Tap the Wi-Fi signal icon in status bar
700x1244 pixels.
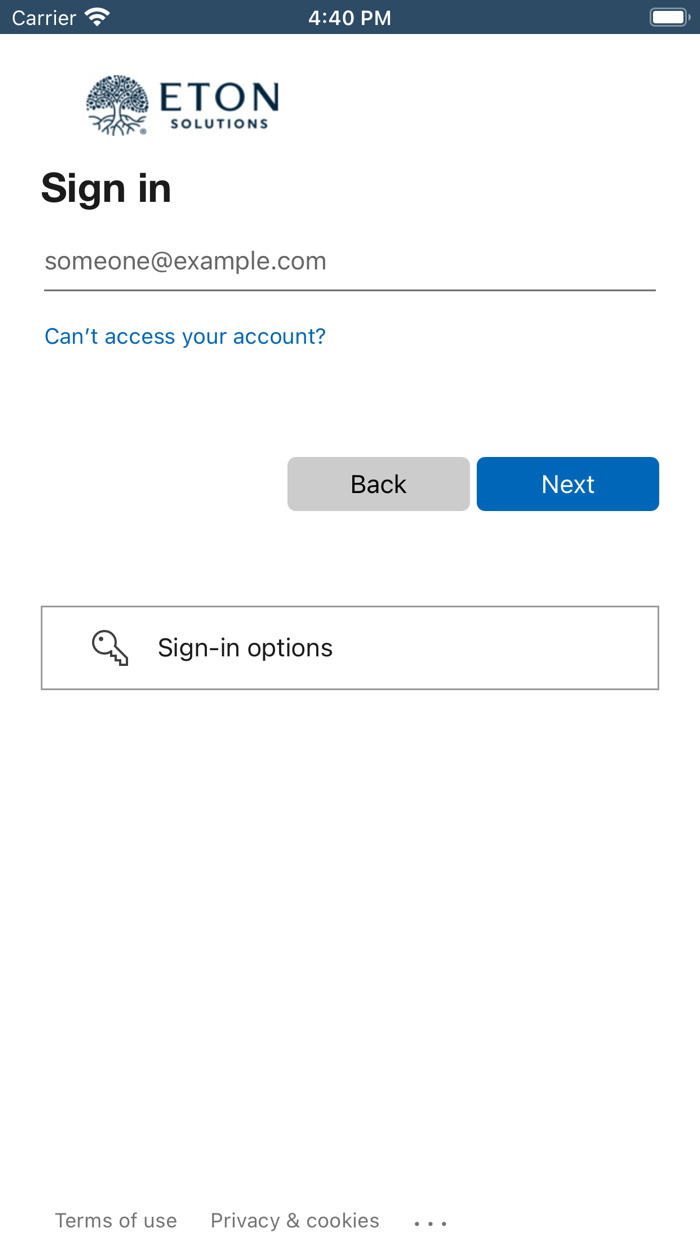[97, 17]
